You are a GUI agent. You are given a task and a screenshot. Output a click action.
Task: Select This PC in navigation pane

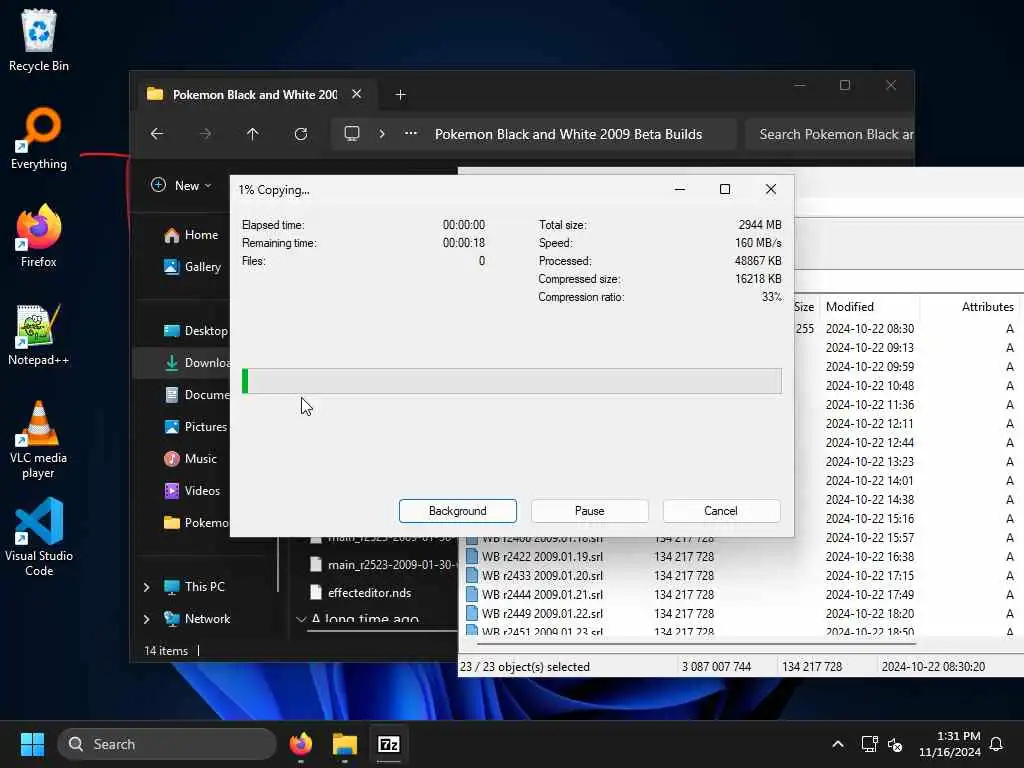coord(195,586)
